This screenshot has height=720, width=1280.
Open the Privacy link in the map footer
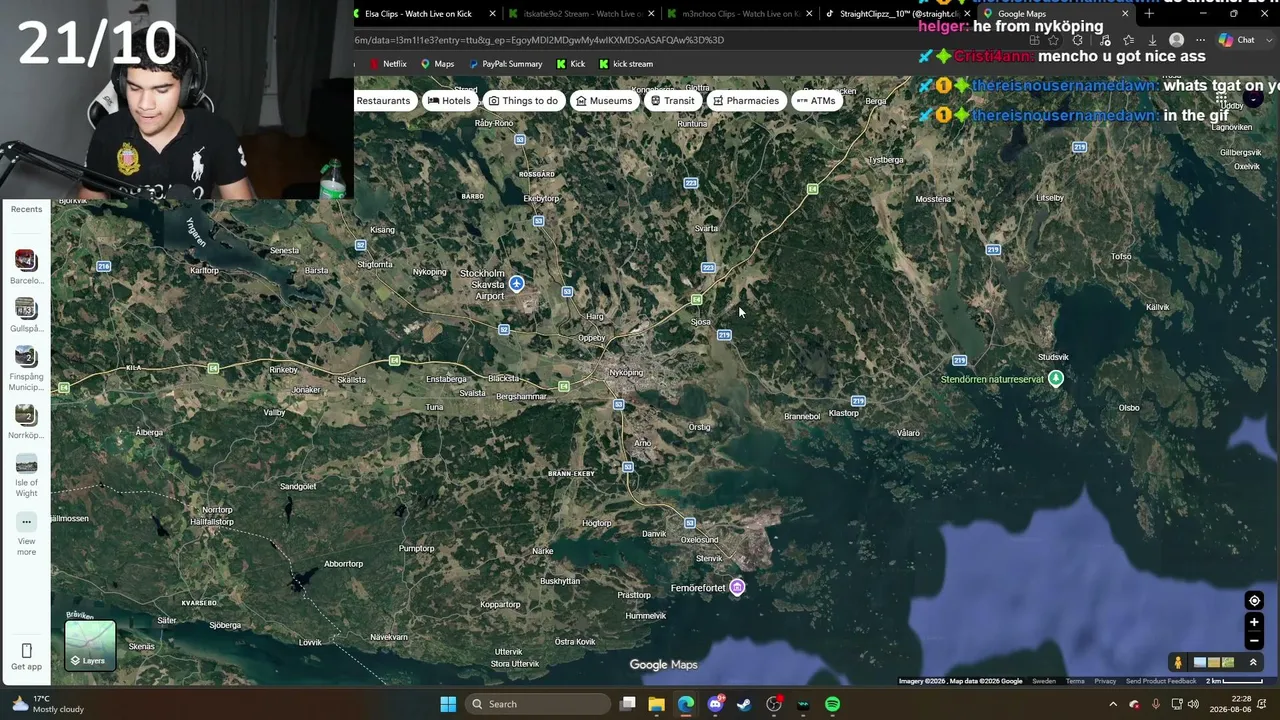coord(1105,681)
